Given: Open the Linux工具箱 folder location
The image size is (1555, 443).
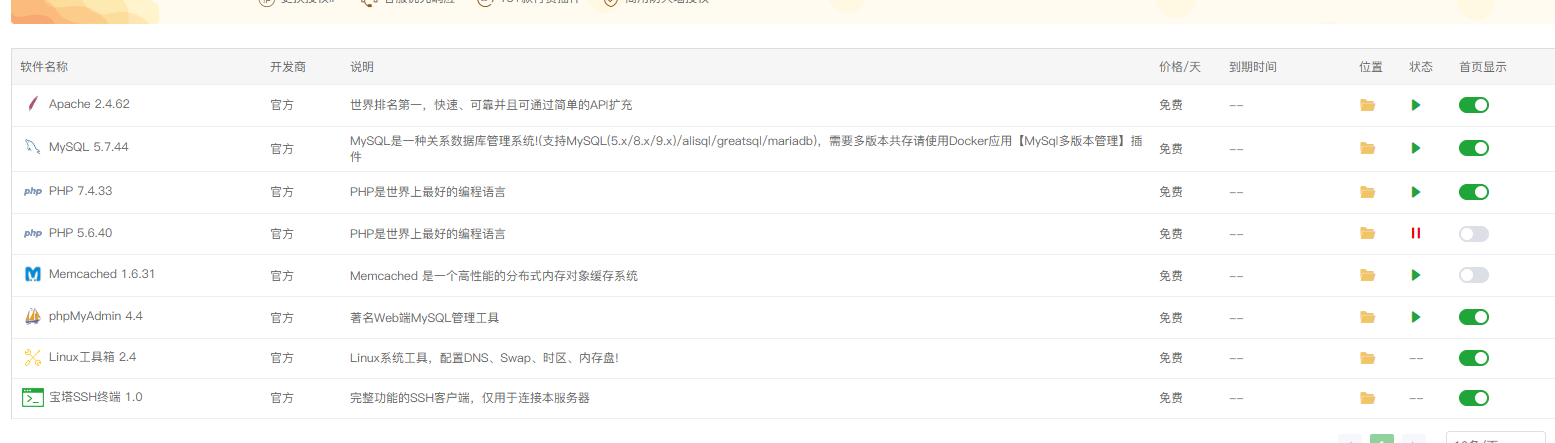Looking at the screenshot, I should [1368, 358].
